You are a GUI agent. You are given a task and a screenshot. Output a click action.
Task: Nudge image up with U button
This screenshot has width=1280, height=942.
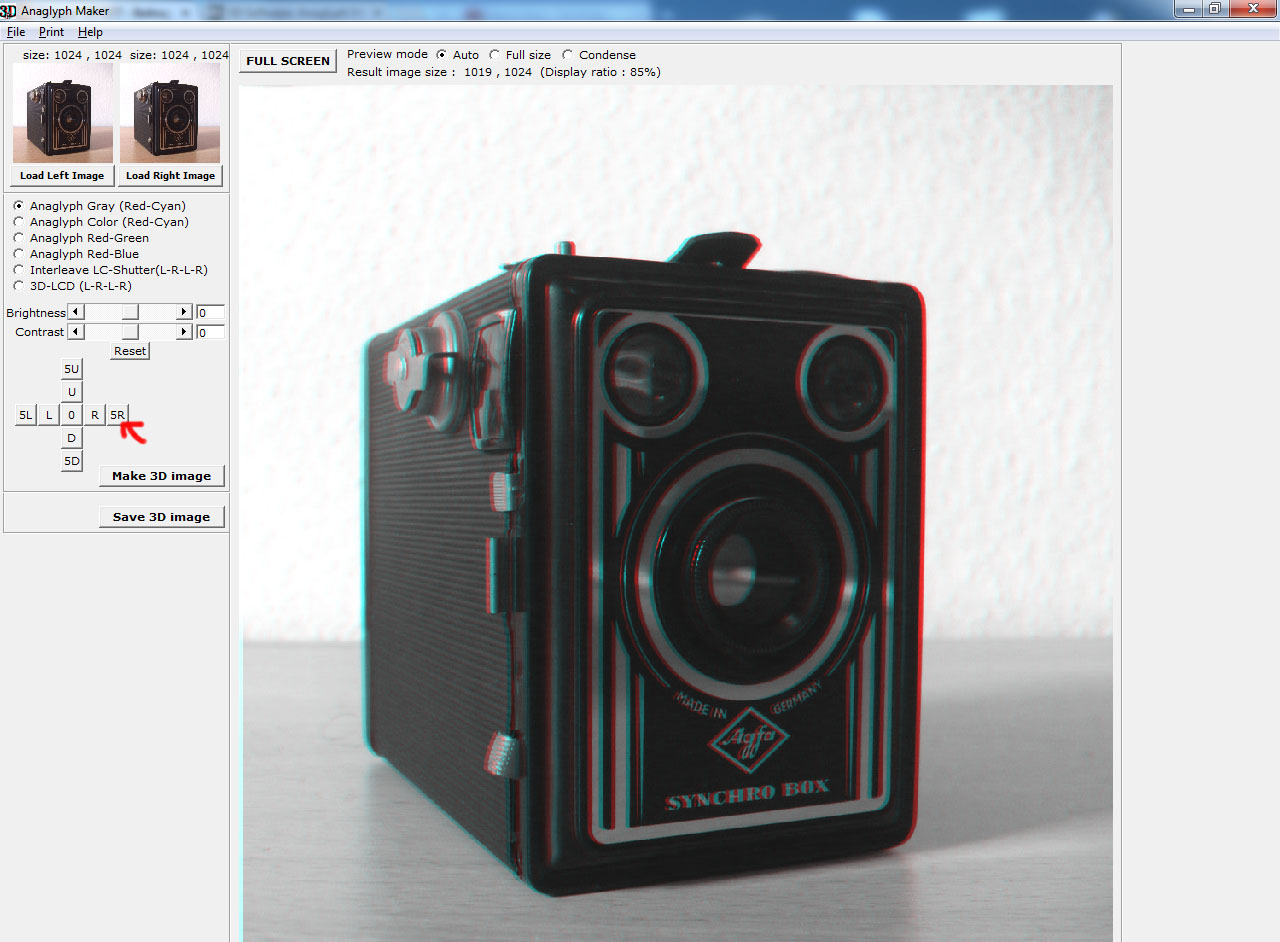(x=71, y=392)
